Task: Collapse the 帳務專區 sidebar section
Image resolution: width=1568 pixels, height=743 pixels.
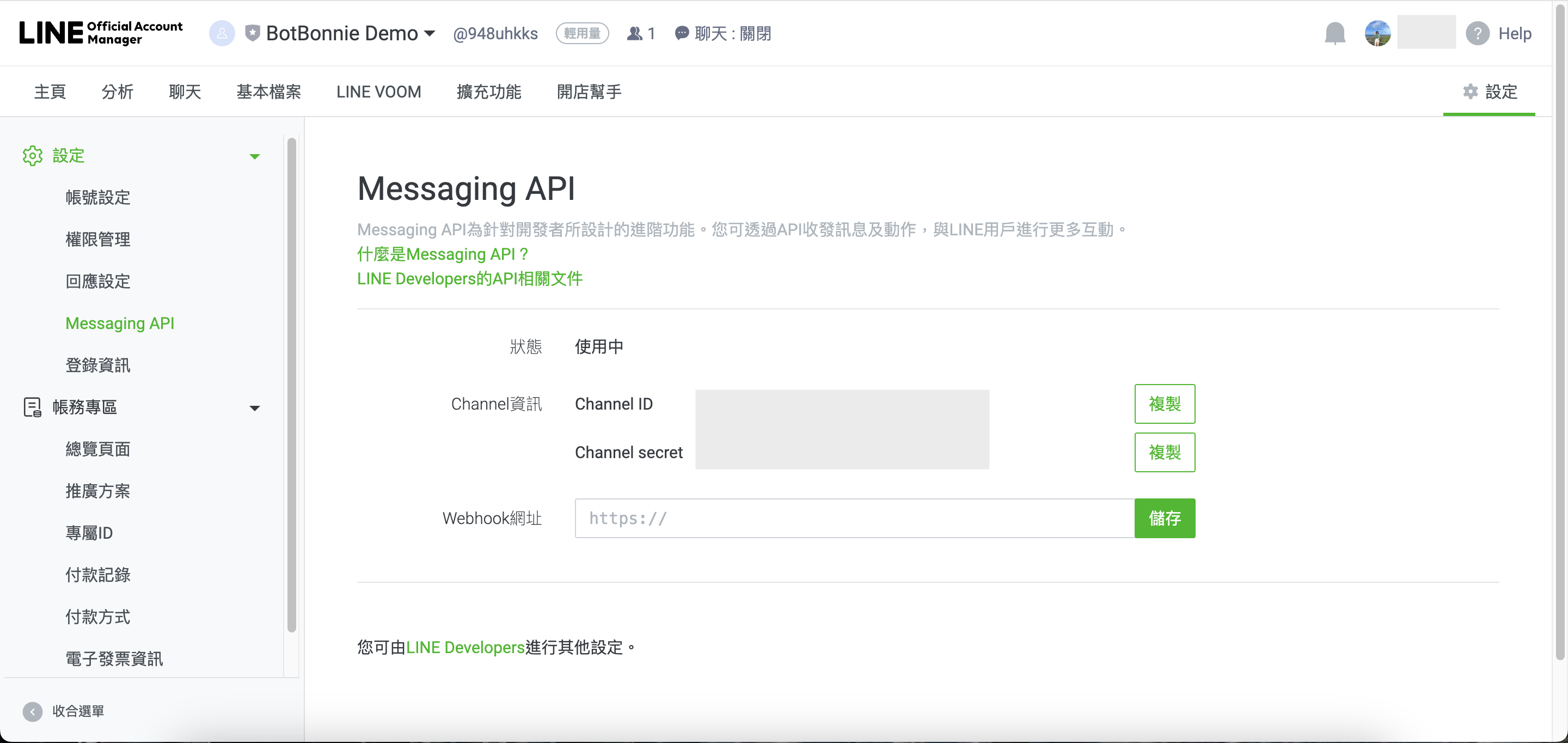Action: [254, 408]
